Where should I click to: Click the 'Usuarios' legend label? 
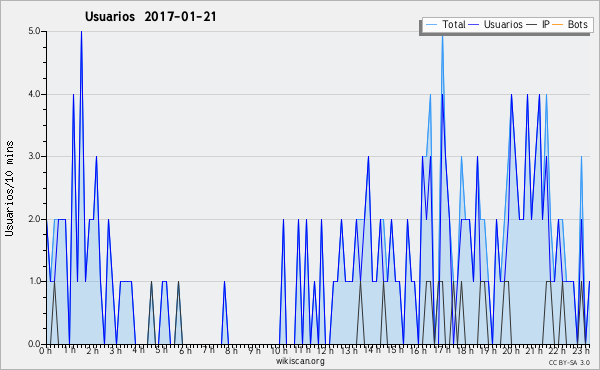[503, 24]
